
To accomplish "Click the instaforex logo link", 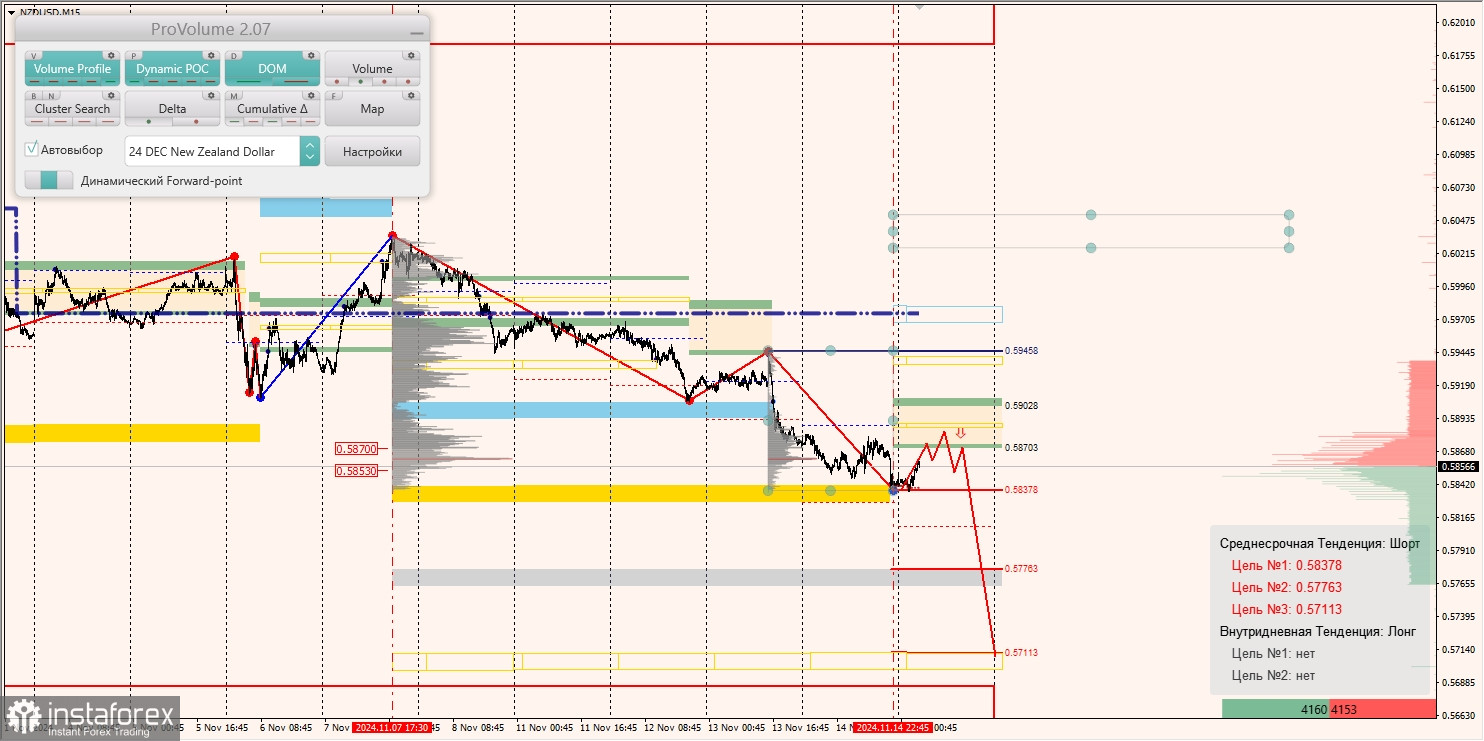I will (x=91, y=718).
